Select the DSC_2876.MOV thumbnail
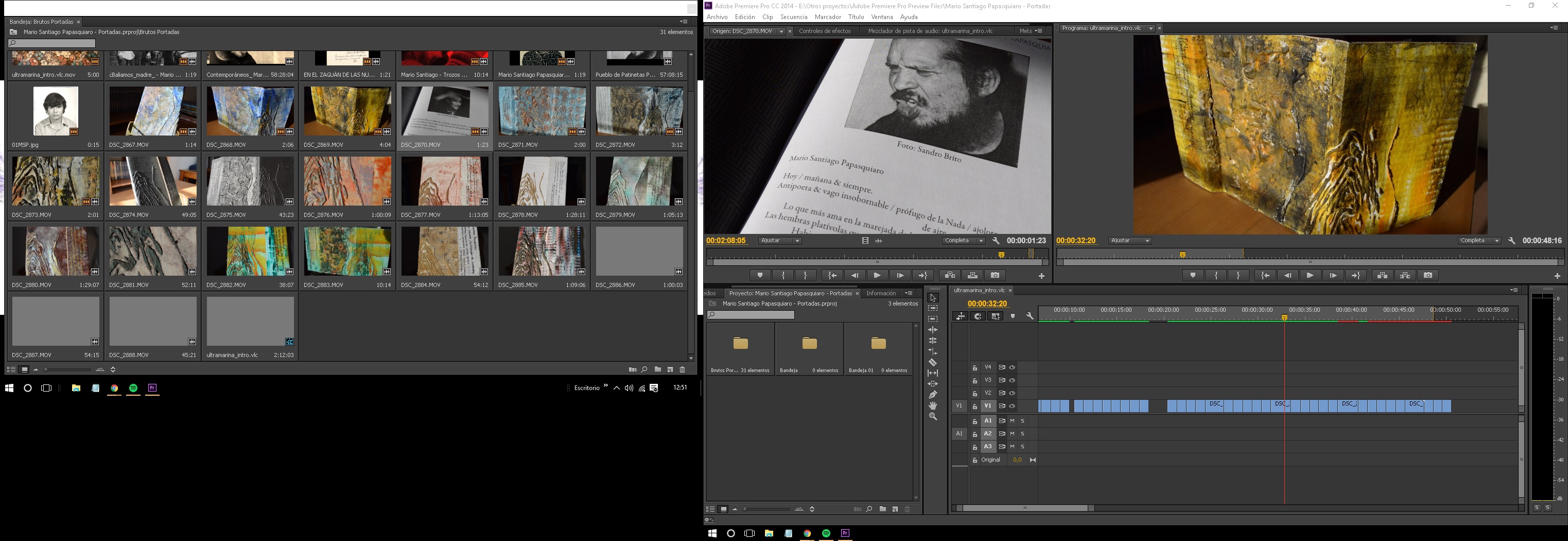Viewport: 1568px width, 541px height. [x=347, y=181]
